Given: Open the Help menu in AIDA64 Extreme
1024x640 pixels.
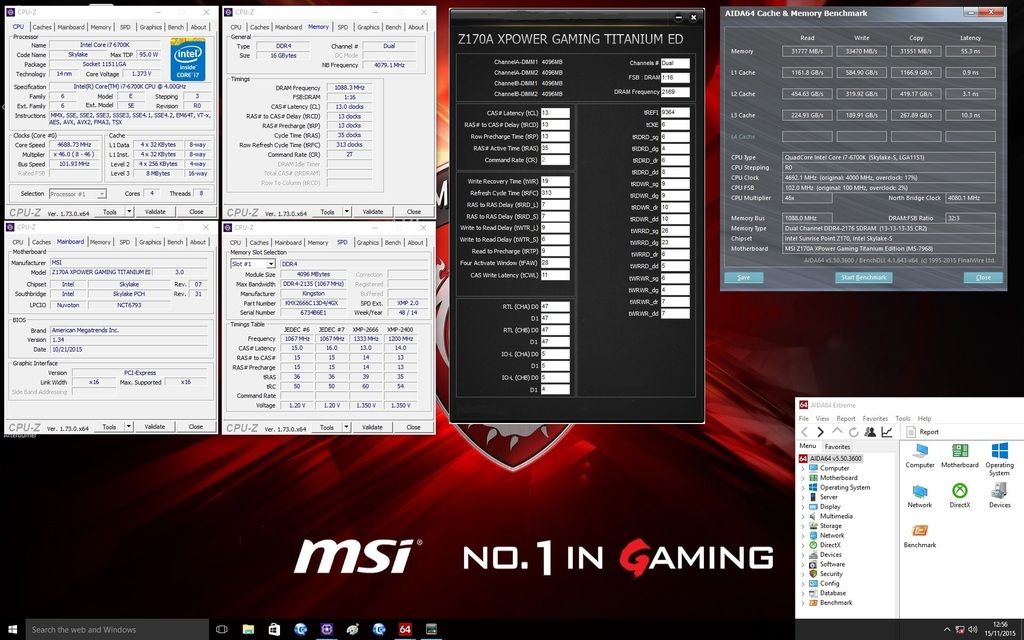Looking at the screenshot, I should pyautogui.click(x=924, y=419).
